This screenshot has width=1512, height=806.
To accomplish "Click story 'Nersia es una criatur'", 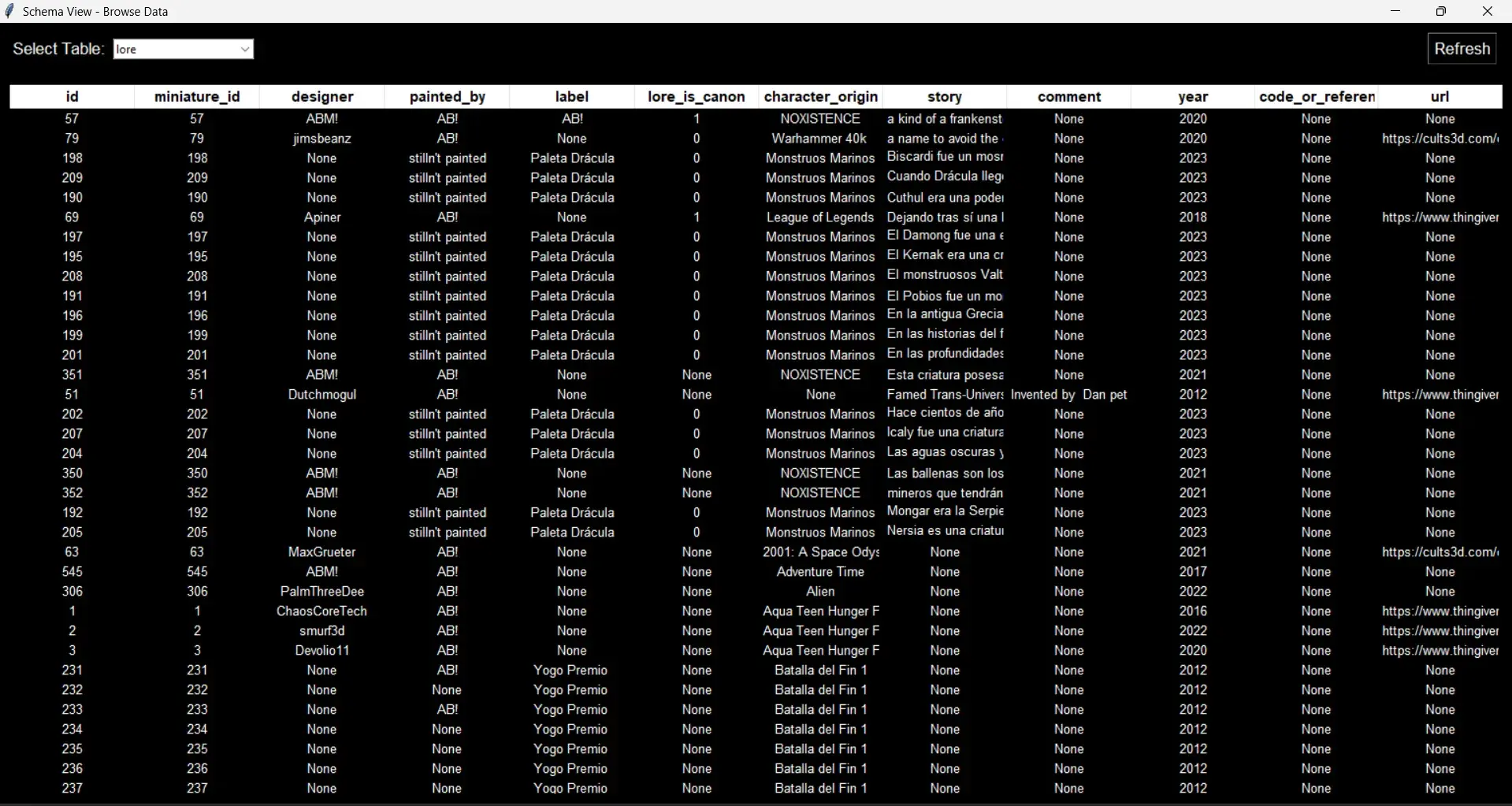I will point(945,532).
